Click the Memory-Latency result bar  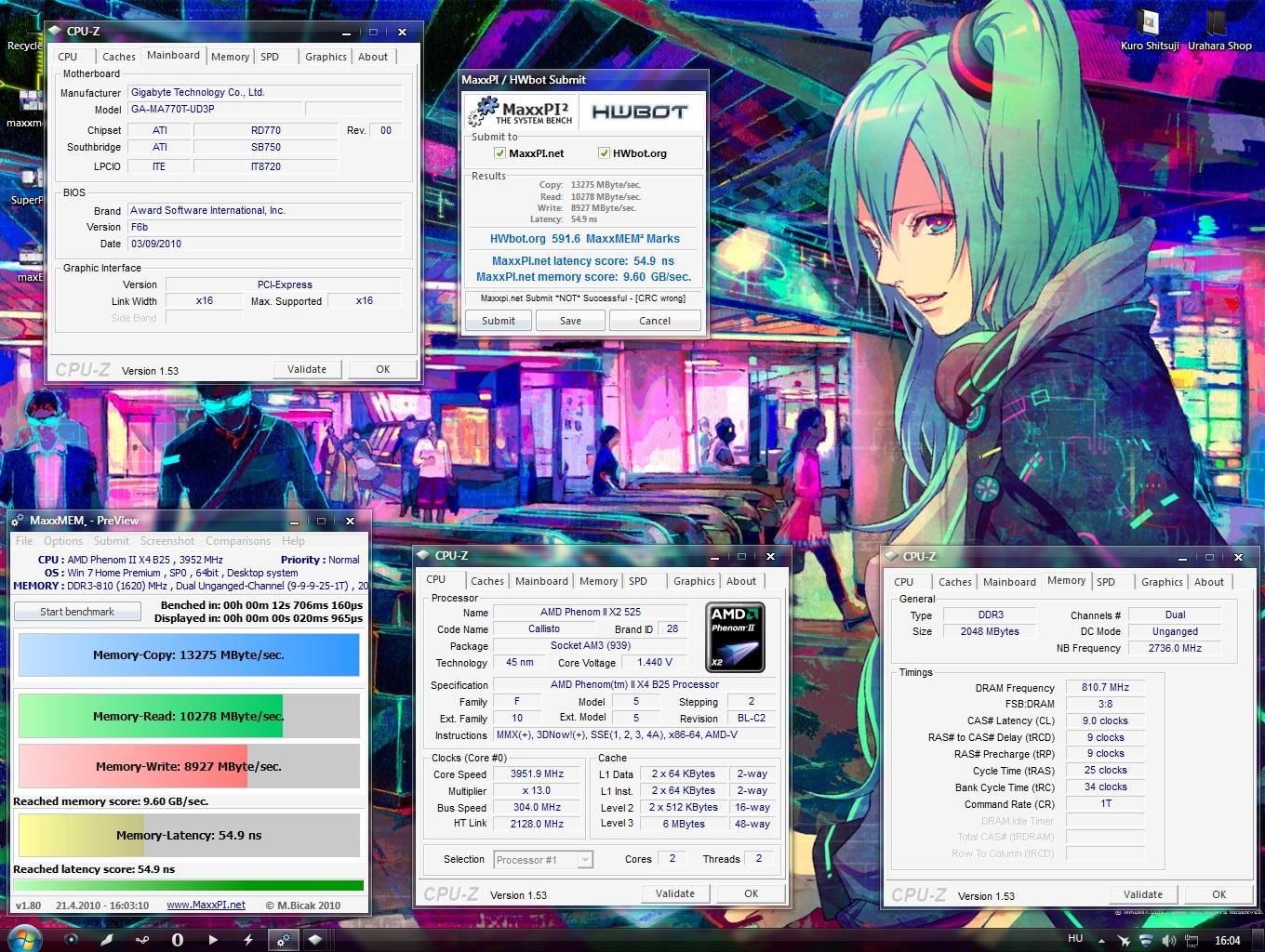[189, 835]
